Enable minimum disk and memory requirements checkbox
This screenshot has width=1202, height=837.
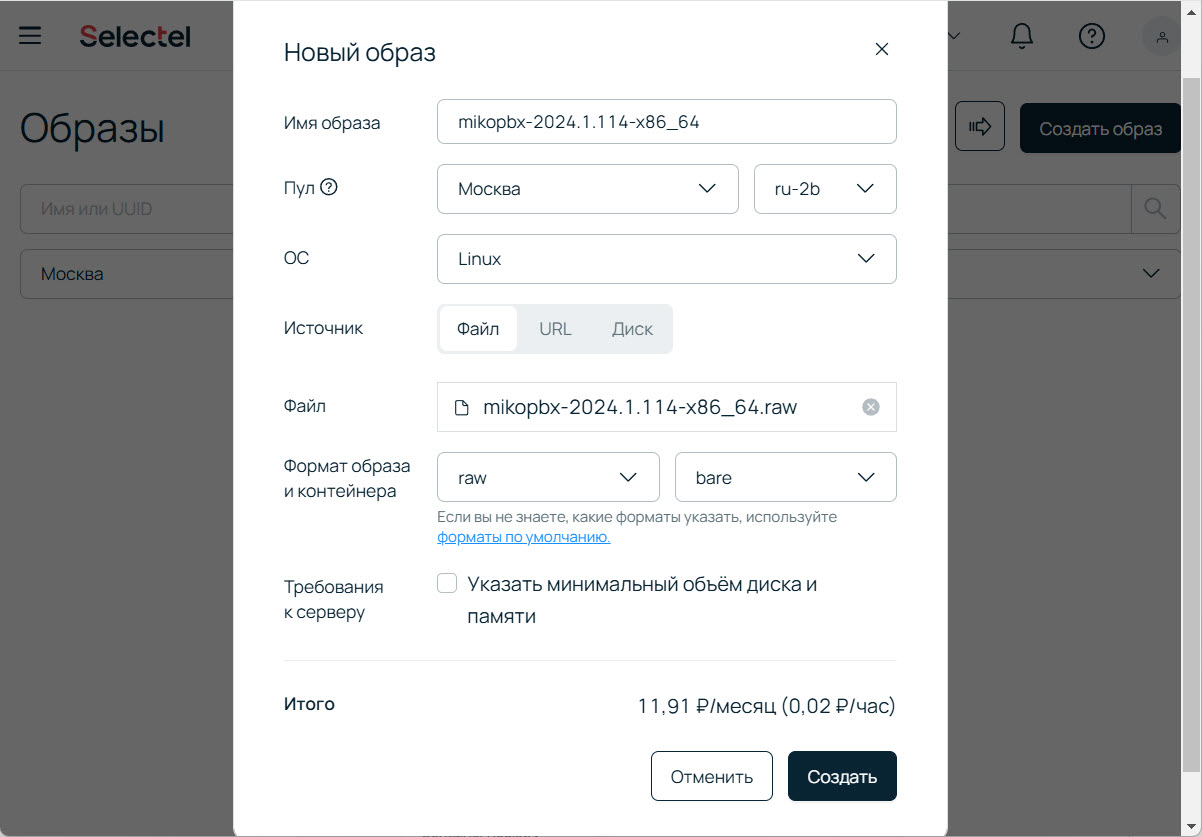click(x=447, y=584)
